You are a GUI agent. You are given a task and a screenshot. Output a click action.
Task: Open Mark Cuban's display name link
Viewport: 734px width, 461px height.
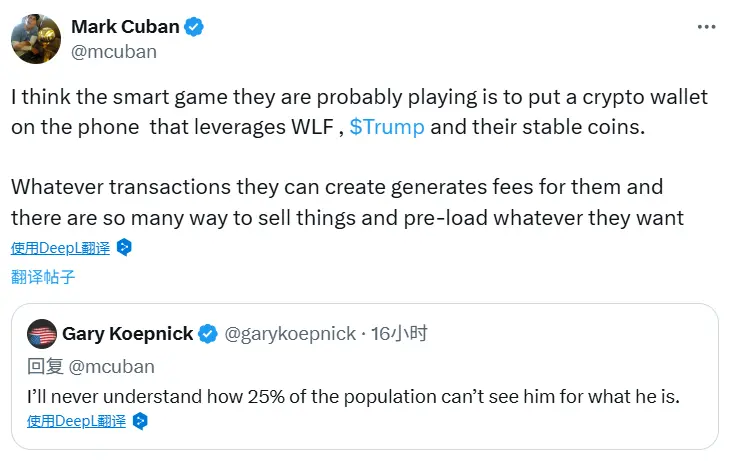click(x=124, y=27)
